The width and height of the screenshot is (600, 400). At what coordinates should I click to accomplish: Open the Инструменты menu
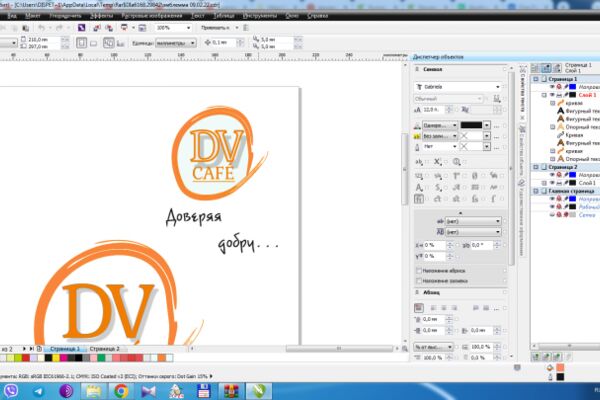point(260,16)
